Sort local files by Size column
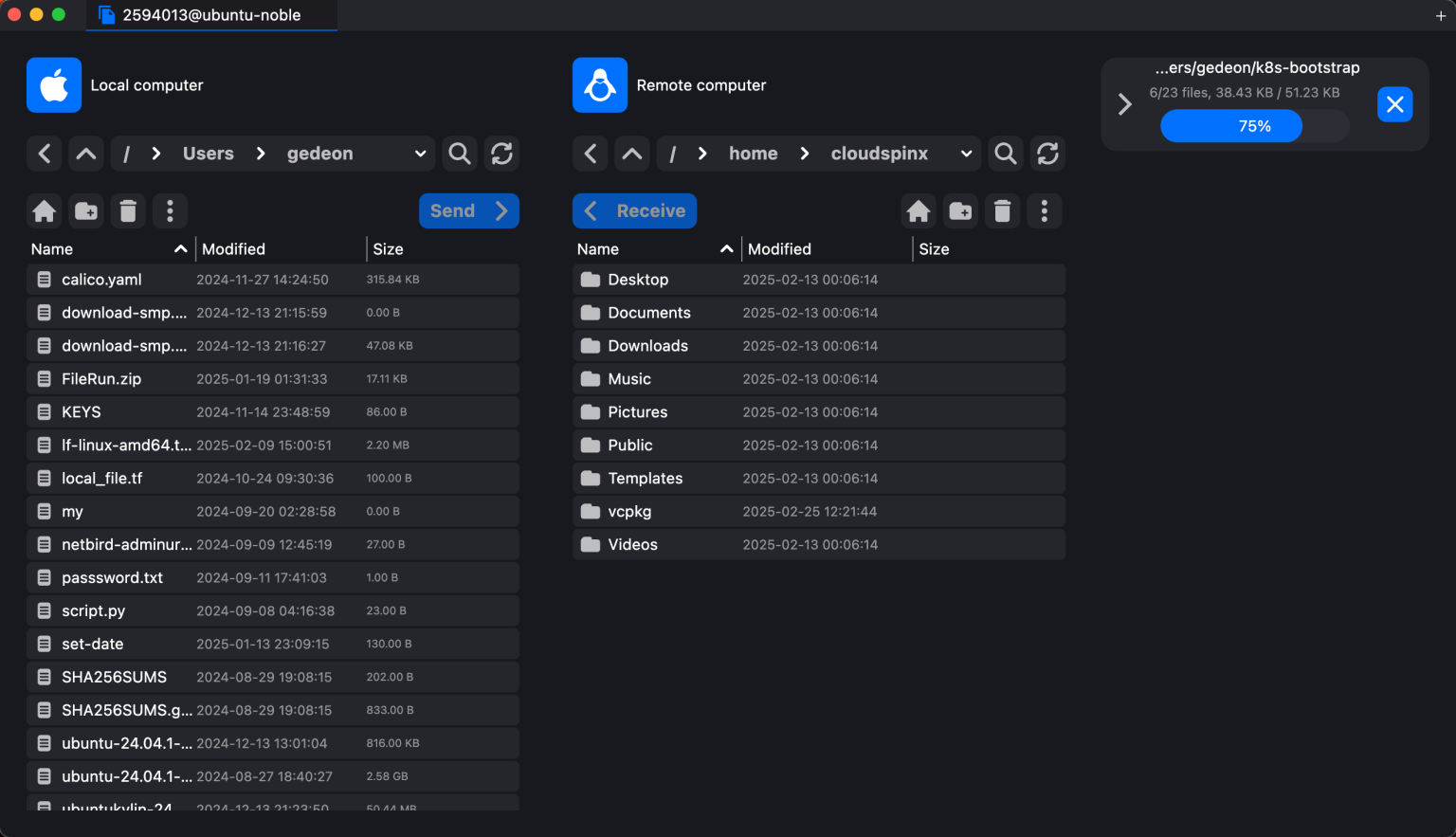1456x837 pixels. click(x=388, y=249)
